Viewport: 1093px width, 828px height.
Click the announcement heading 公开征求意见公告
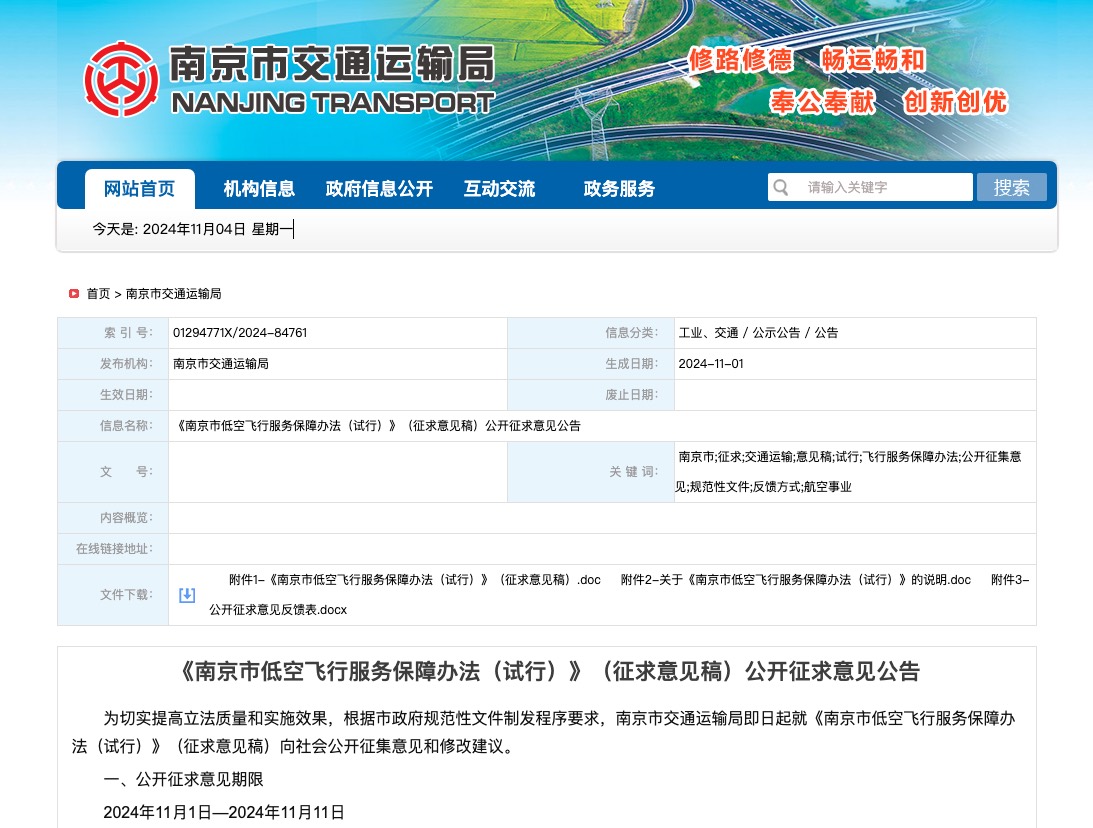point(547,671)
